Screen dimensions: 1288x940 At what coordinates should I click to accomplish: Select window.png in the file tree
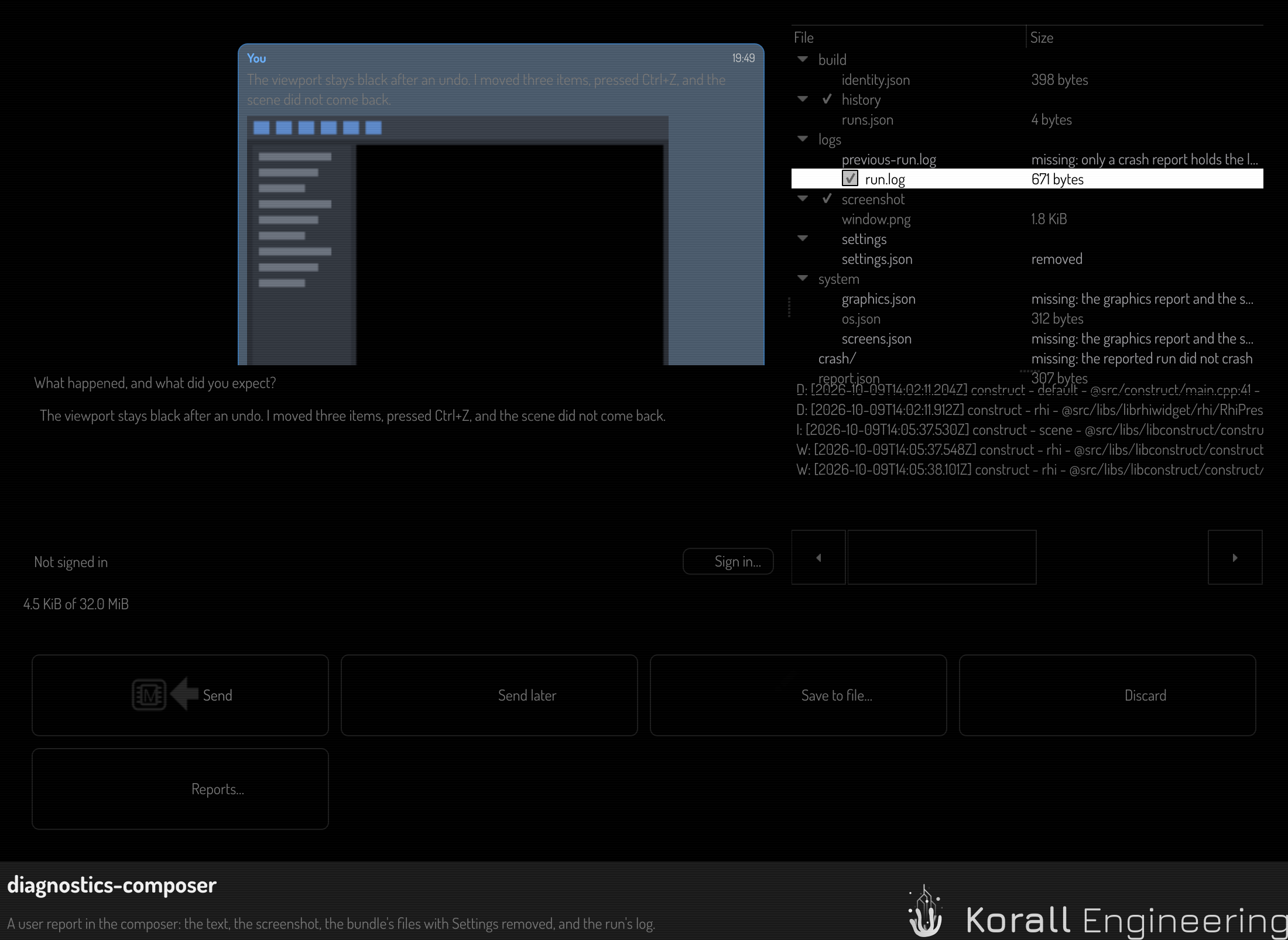click(1027, 219)
